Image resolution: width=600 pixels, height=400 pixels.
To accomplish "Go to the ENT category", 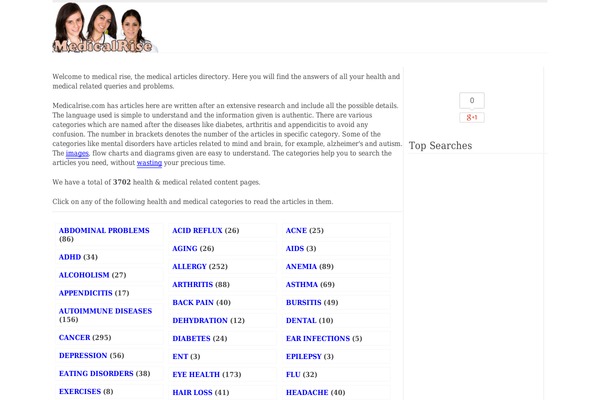I will tap(180, 357).
